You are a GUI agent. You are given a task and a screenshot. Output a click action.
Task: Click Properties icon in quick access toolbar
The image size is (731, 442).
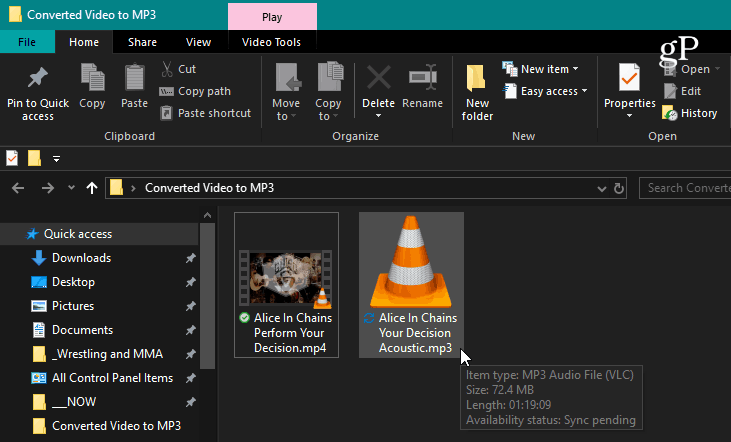tap(12, 159)
